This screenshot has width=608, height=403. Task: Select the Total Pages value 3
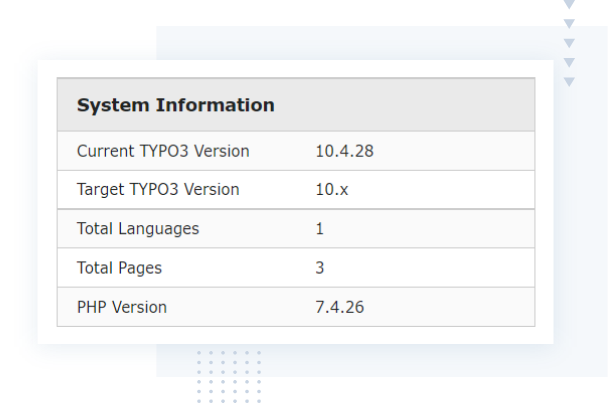point(320,268)
